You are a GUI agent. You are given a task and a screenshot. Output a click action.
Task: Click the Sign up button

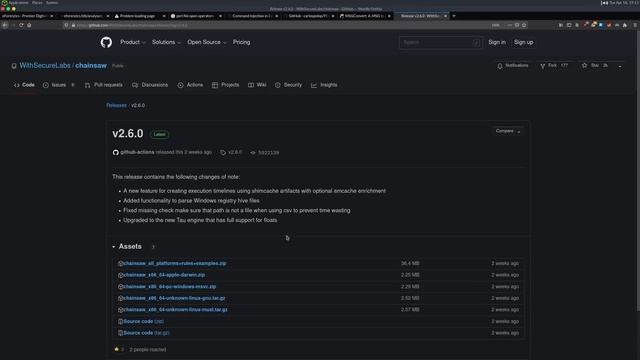(523, 42)
